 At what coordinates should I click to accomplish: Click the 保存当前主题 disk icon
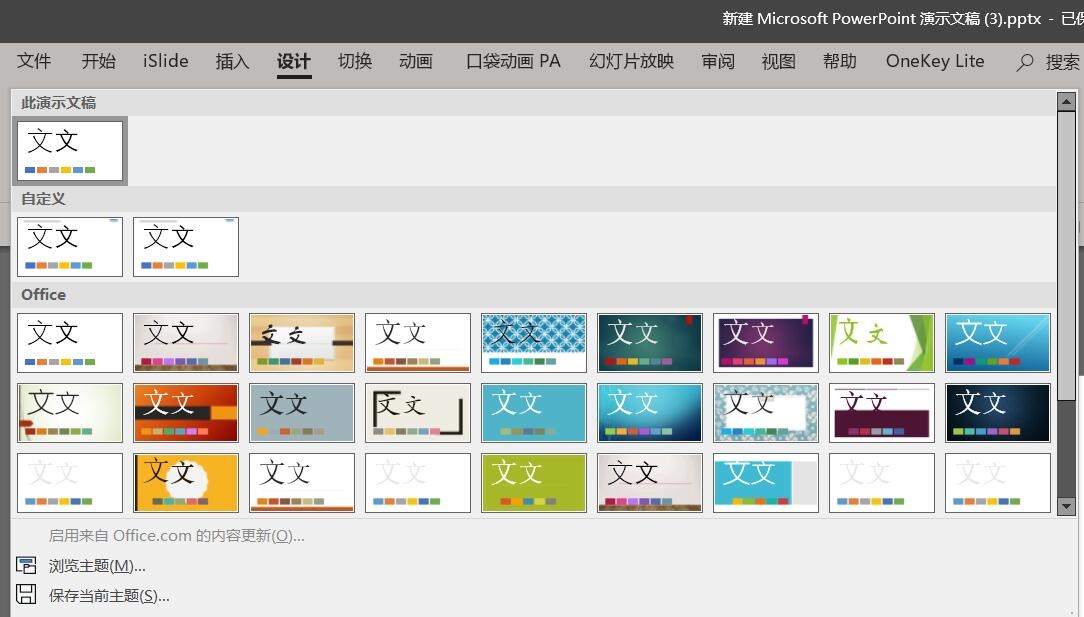pos(26,595)
